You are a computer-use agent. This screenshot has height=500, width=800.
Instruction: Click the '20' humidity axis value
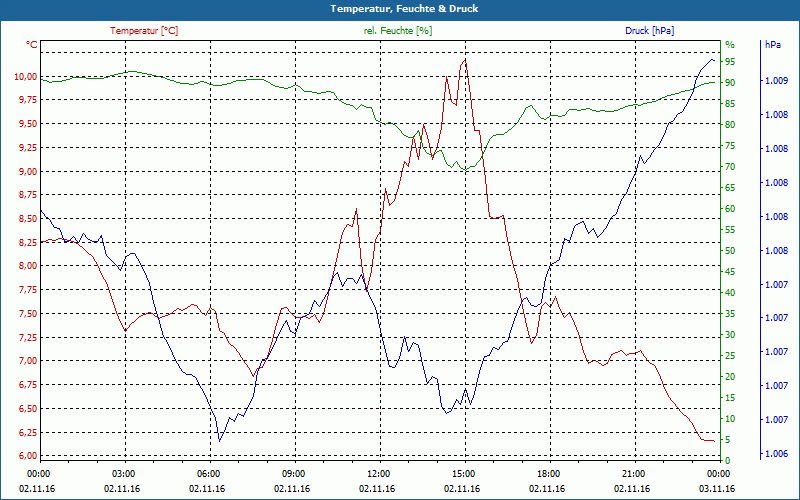tap(730, 377)
